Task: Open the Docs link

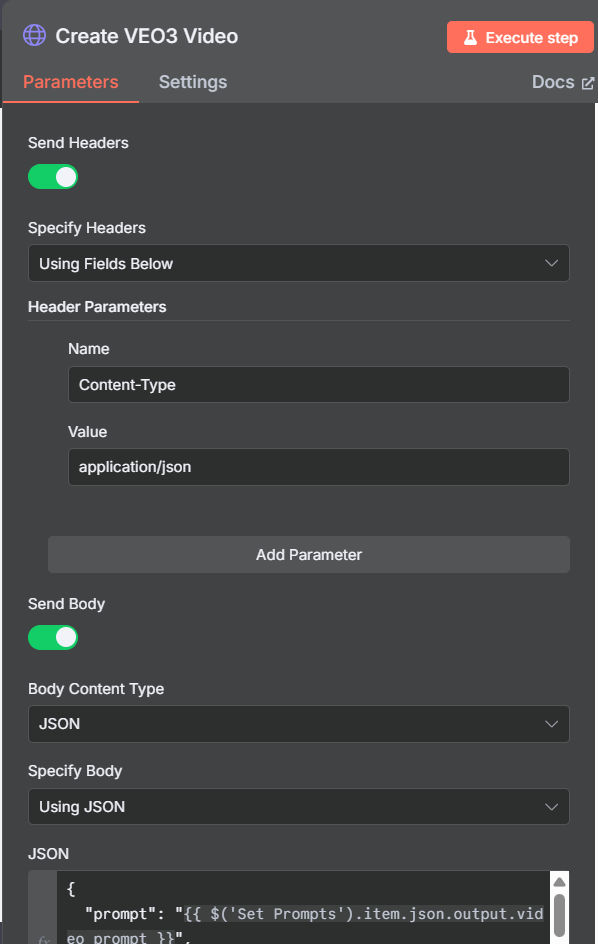Action: [x=555, y=82]
